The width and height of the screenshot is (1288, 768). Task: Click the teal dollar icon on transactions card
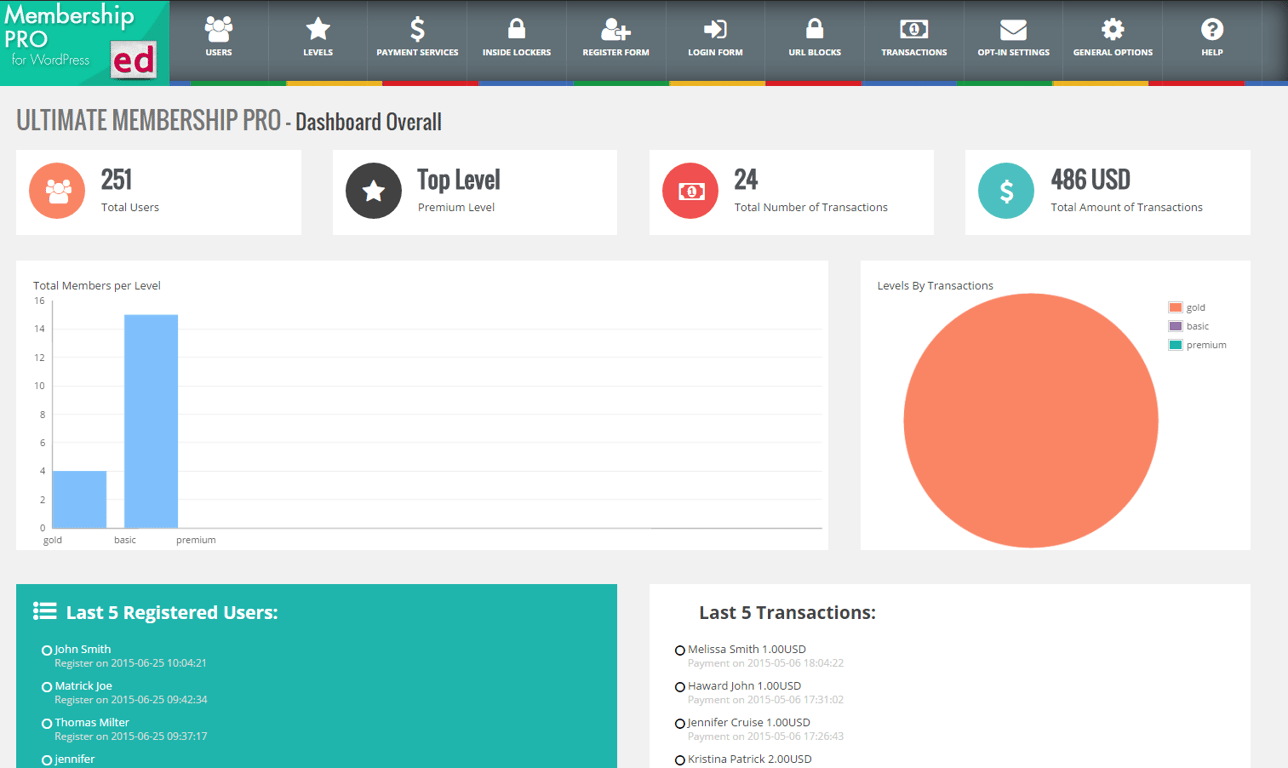(x=1006, y=191)
